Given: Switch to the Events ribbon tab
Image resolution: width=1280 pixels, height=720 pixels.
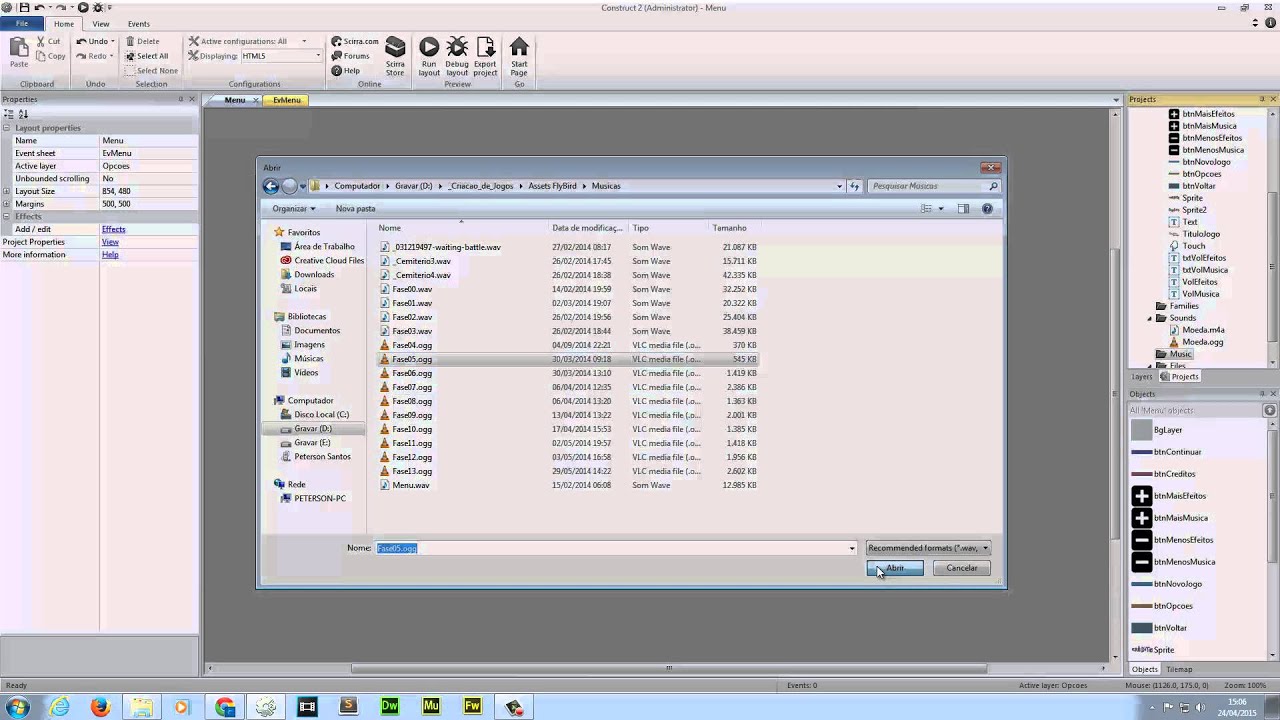Looking at the screenshot, I should [x=139, y=24].
